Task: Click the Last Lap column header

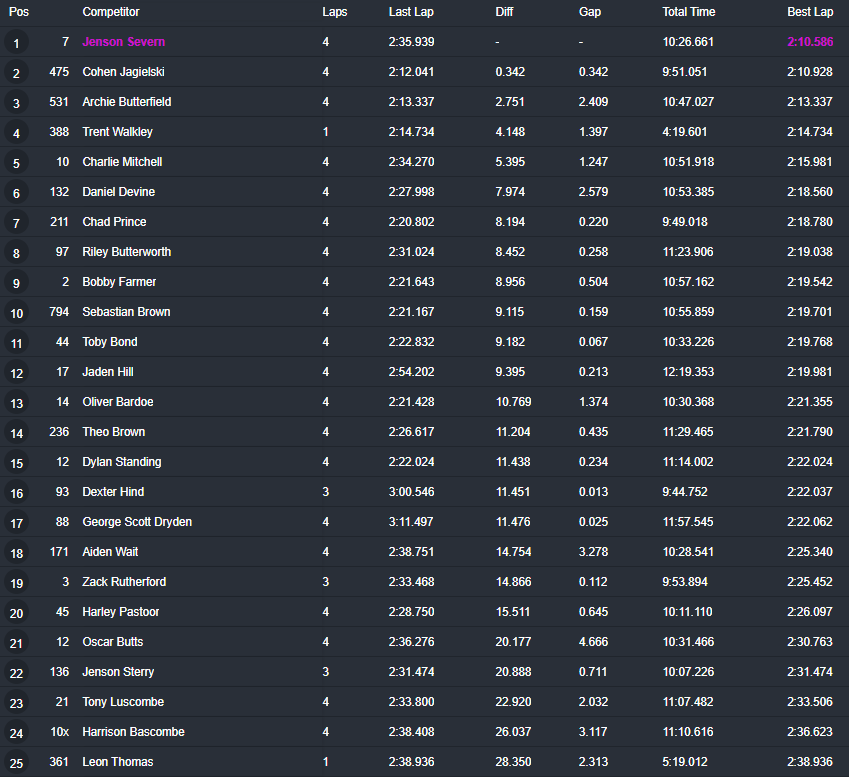Action: point(411,12)
